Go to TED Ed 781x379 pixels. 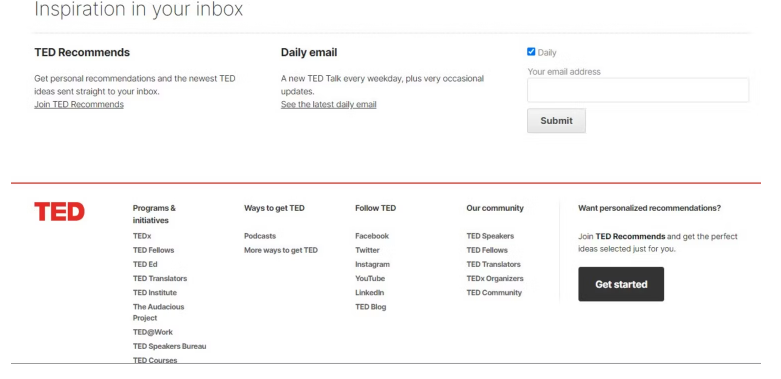click(145, 264)
